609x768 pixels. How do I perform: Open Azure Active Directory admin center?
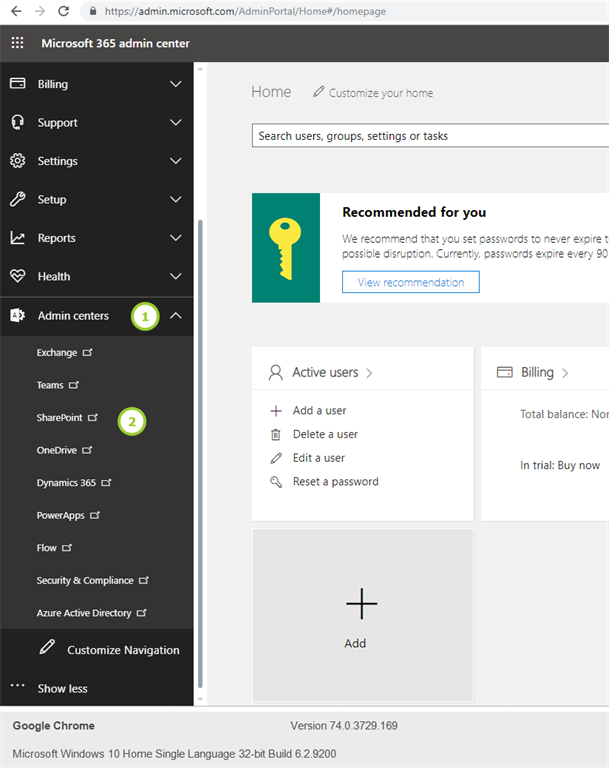pos(84,613)
